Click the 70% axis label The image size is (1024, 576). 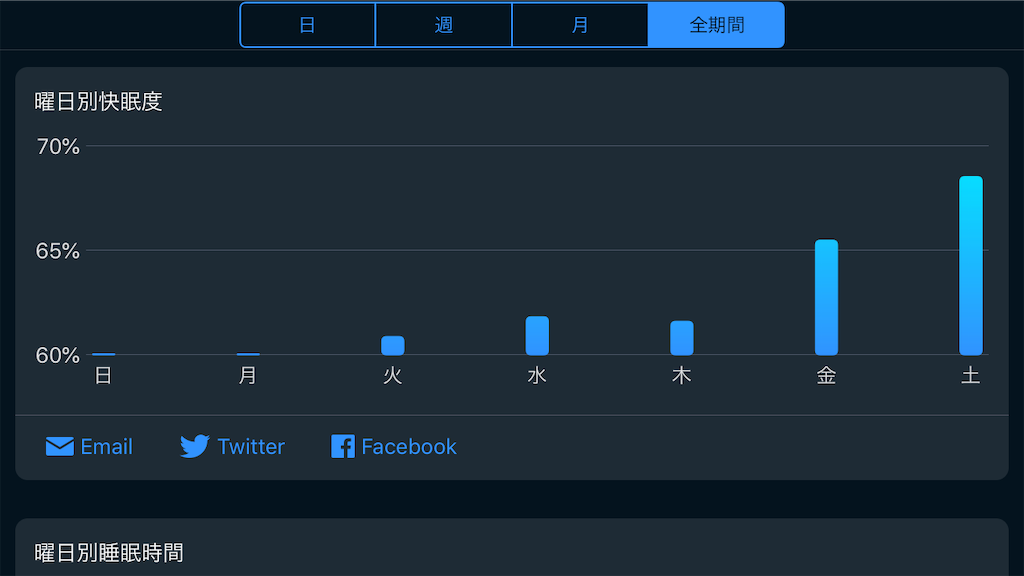(x=57, y=146)
